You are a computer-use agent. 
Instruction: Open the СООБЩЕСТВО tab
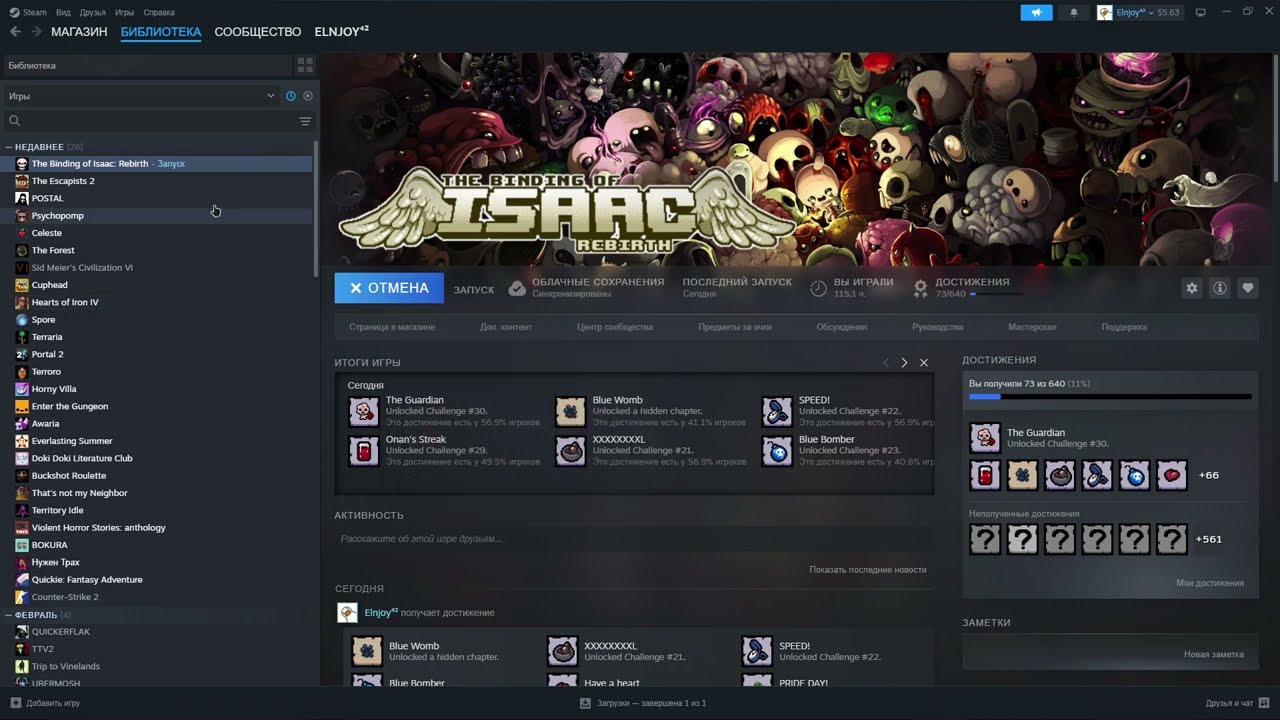(258, 32)
